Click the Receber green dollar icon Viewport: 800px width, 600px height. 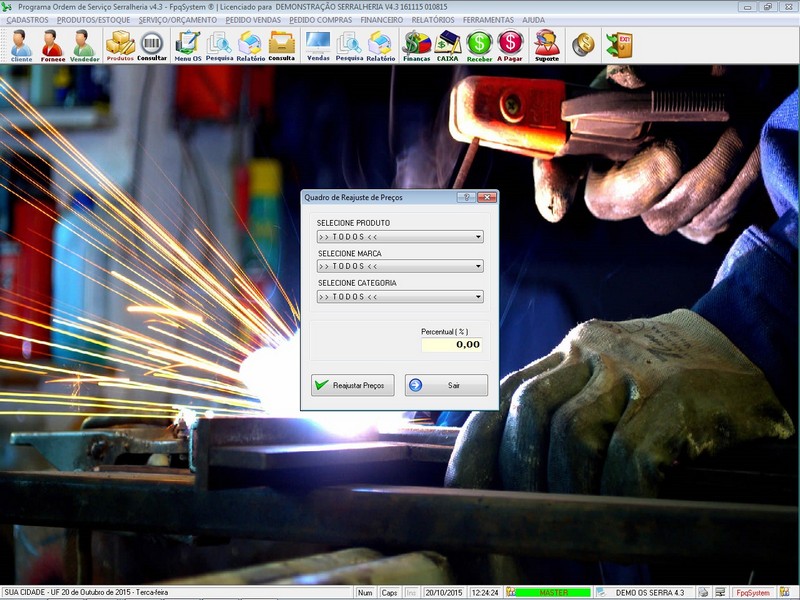pos(479,45)
